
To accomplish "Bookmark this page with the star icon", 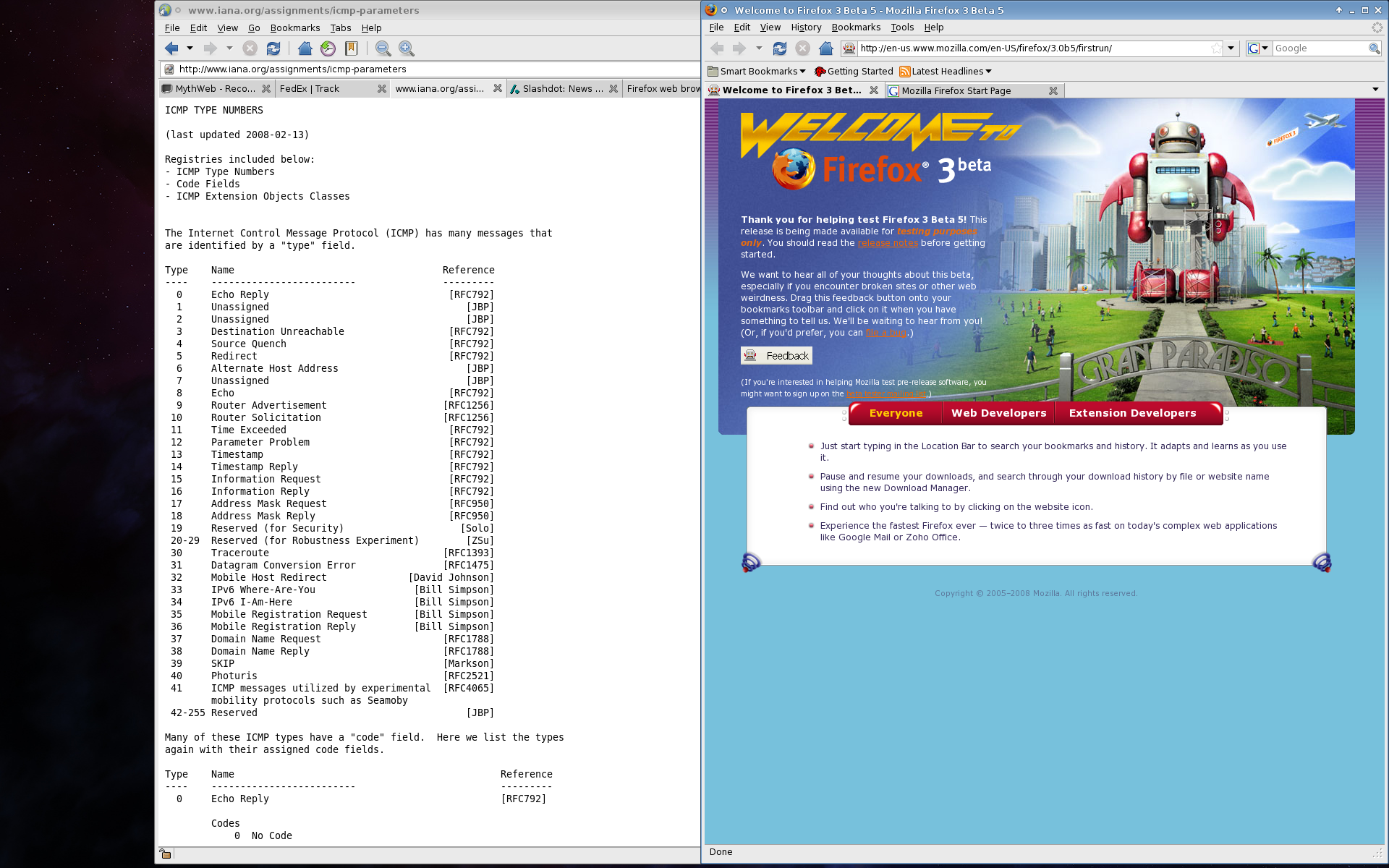I will tap(1216, 48).
